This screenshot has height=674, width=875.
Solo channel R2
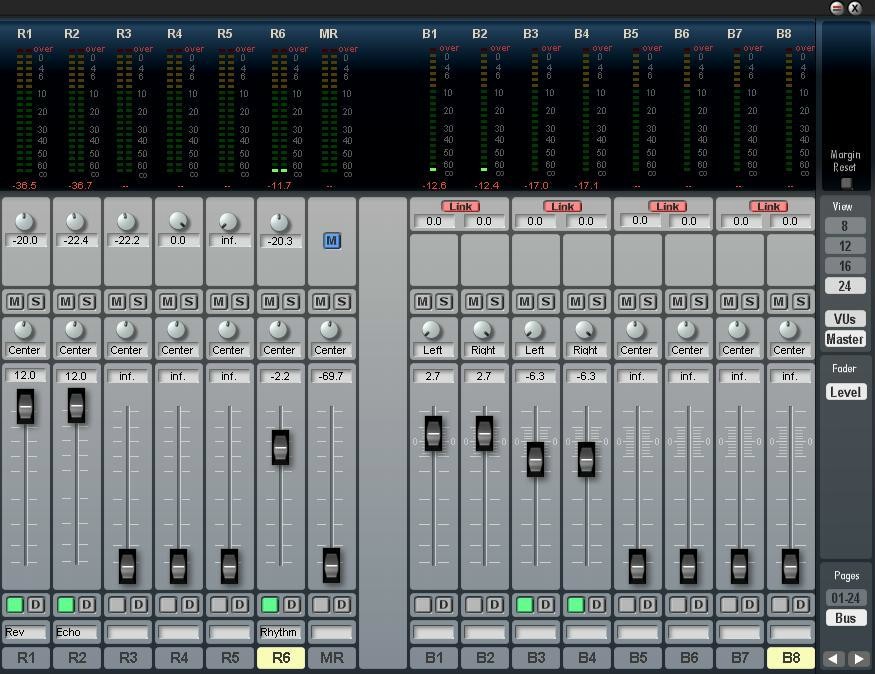click(87, 301)
